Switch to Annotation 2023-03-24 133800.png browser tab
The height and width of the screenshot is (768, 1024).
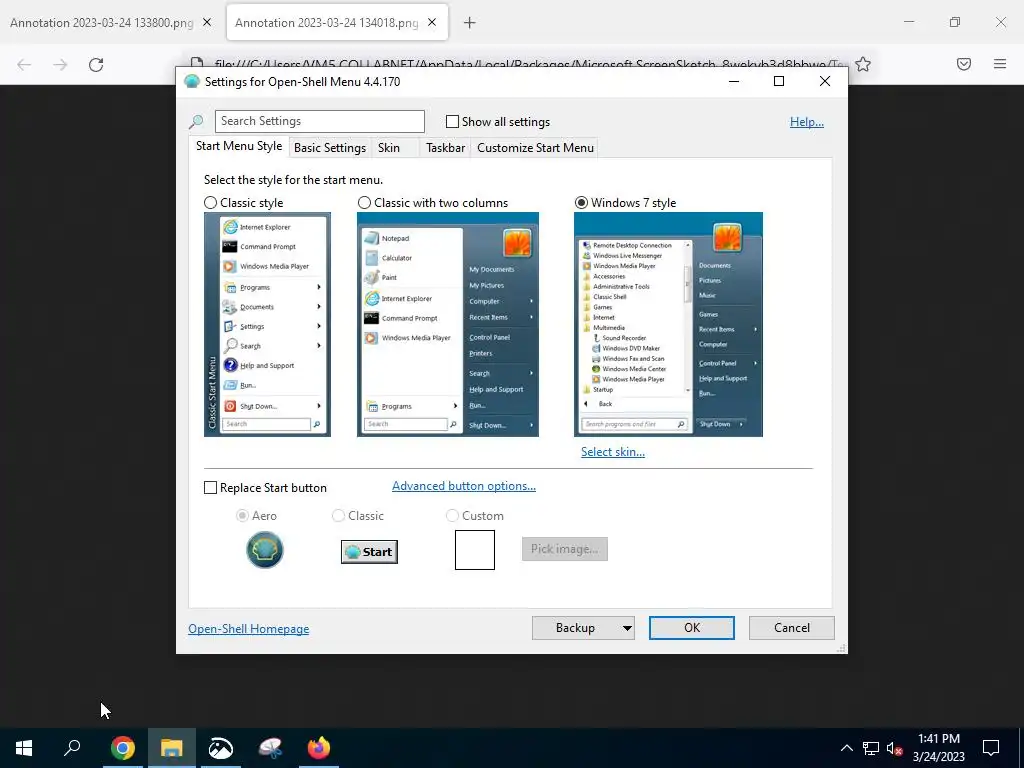click(x=101, y=22)
